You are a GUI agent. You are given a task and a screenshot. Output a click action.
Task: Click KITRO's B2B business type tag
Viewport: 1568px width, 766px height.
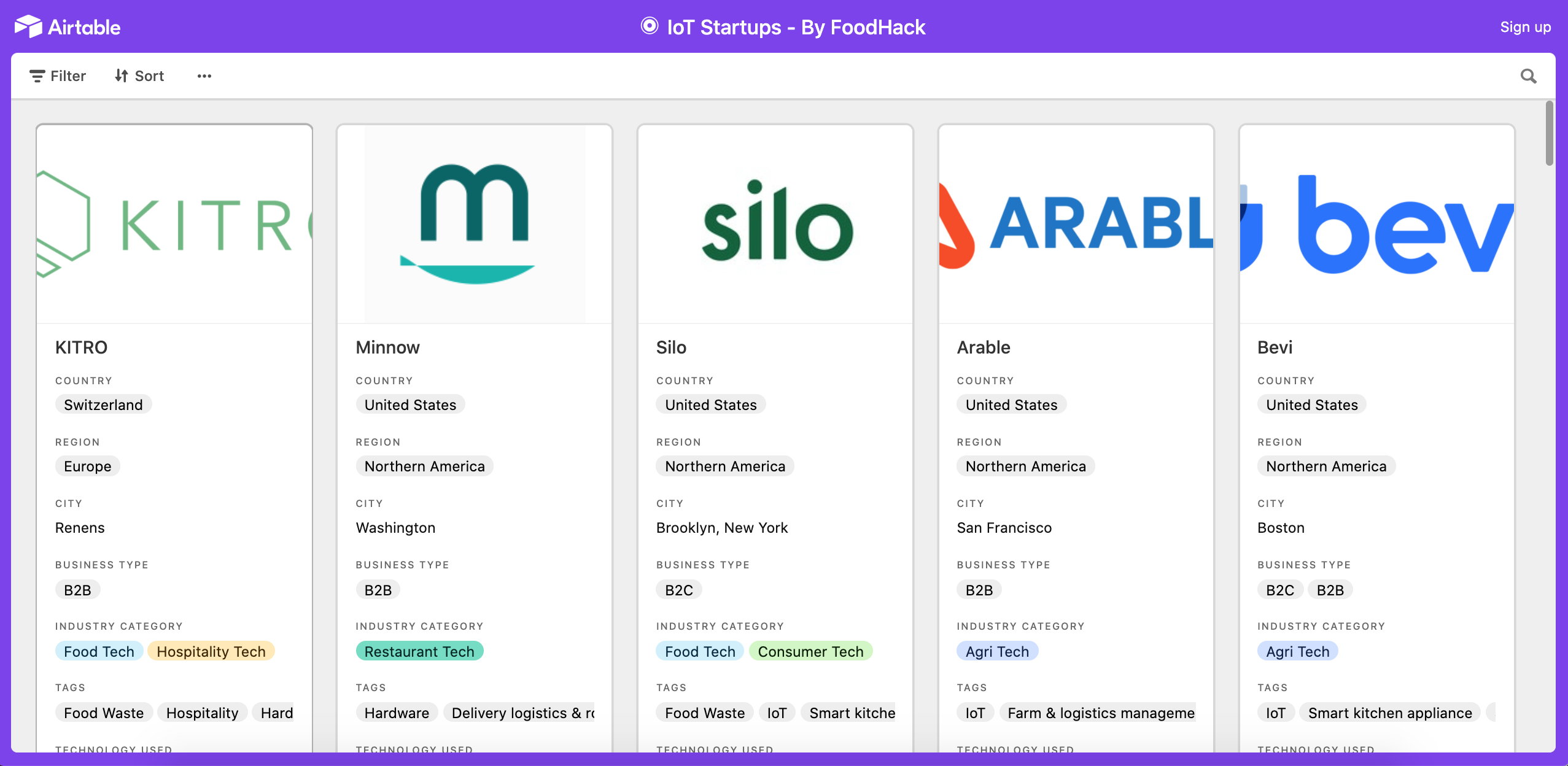[x=77, y=590]
